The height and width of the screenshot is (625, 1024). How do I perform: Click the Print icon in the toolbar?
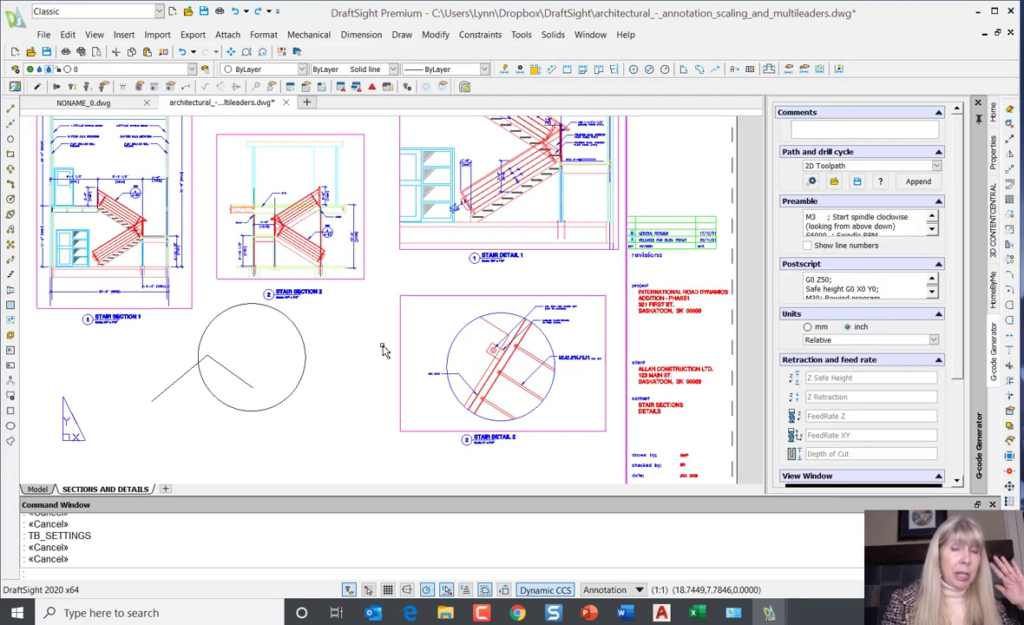(221, 11)
